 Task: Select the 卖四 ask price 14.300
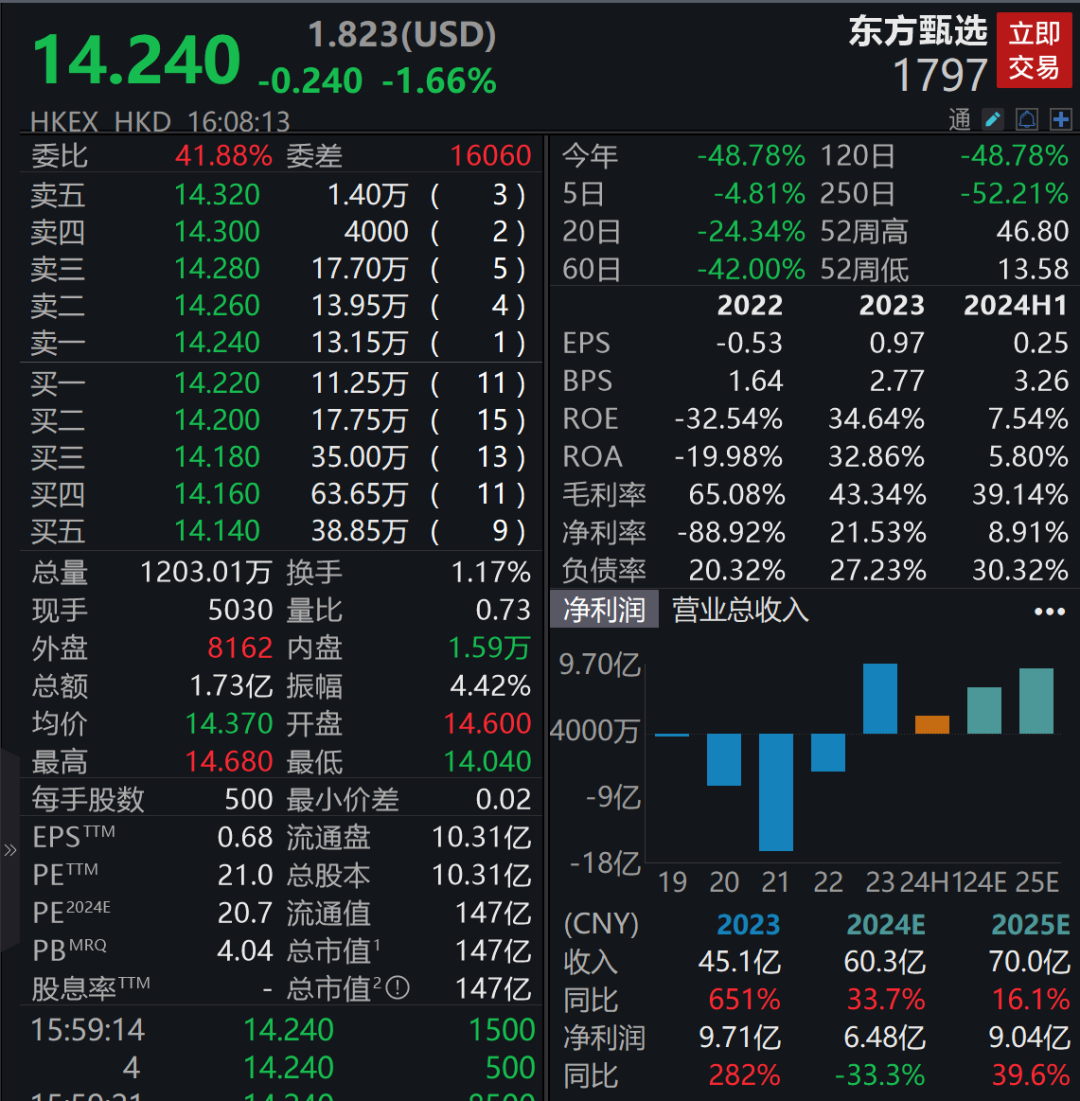[217, 232]
